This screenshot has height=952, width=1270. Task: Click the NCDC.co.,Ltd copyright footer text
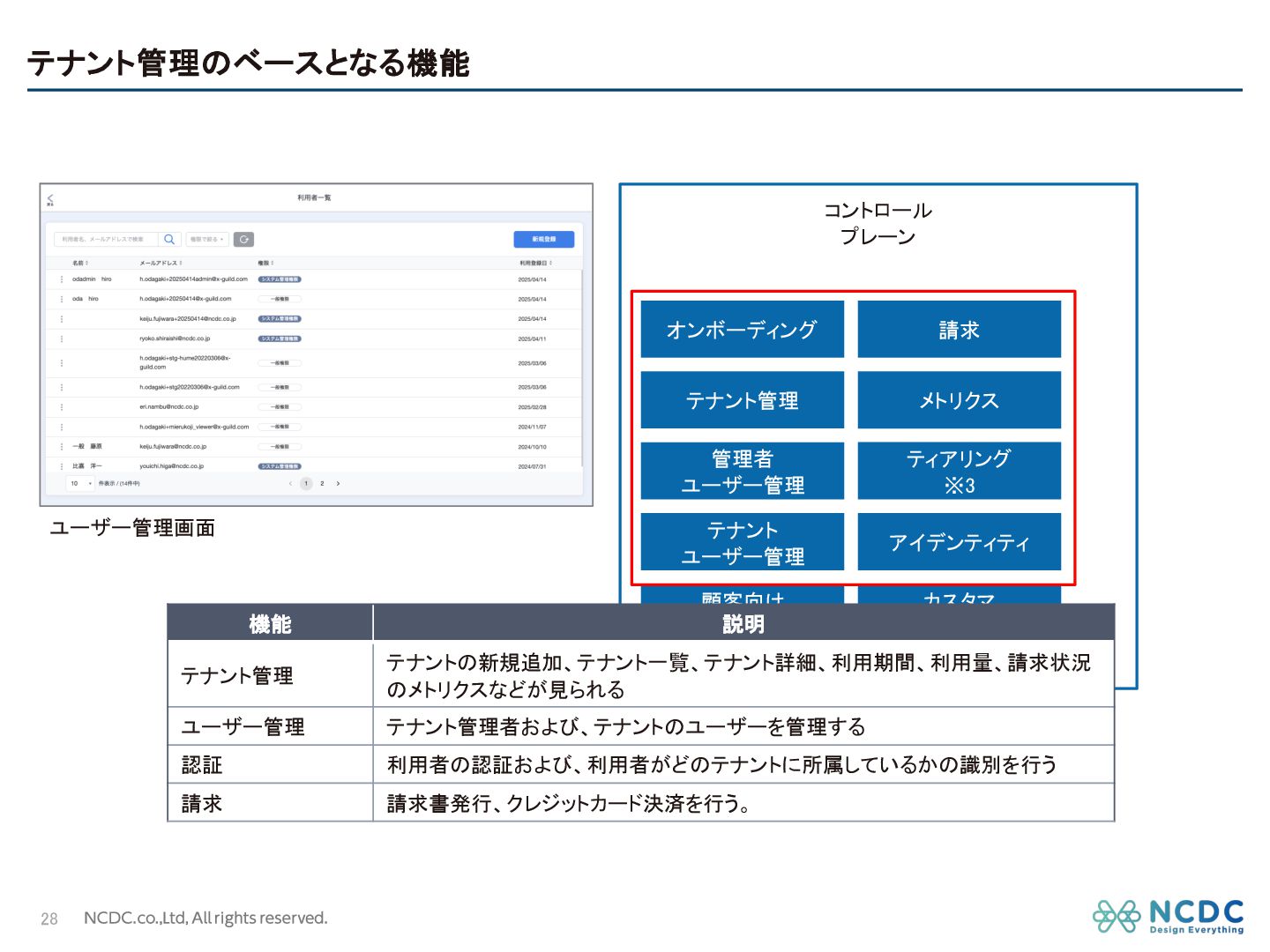pos(205,918)
